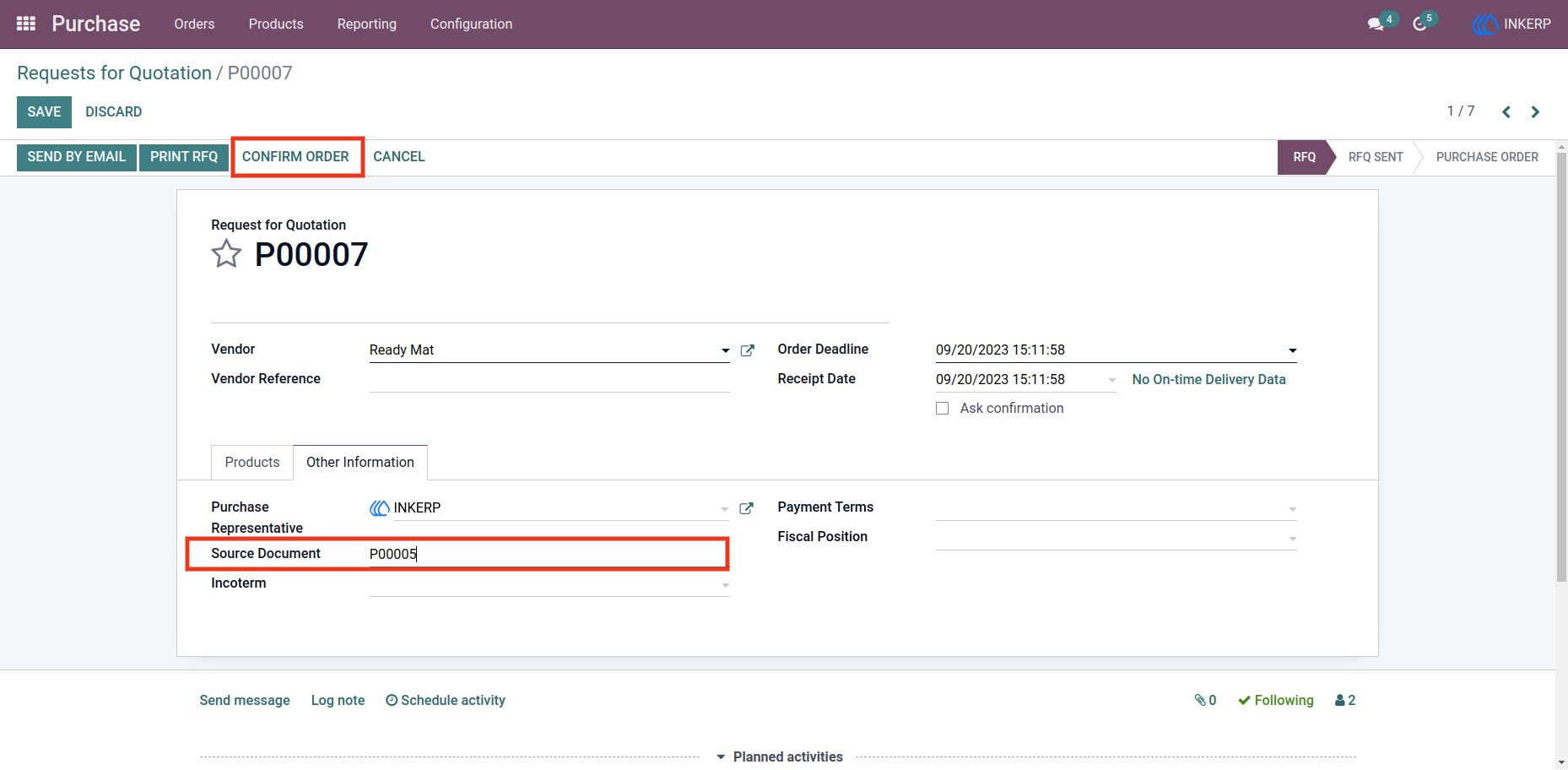Collapse the Planned activities section
1568x770 pixels.
pyautogui.click(x=779, y=756)
